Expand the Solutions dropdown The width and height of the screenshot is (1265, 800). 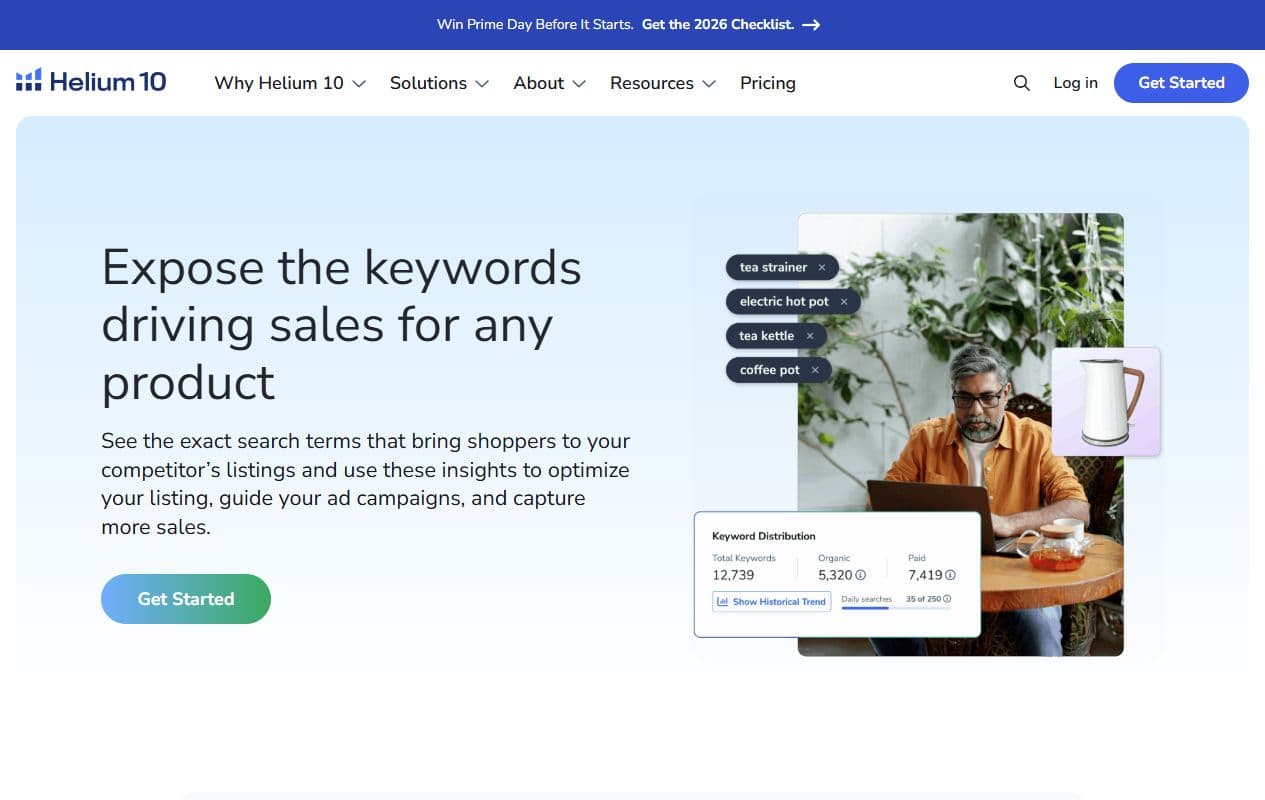coord(439,83)
